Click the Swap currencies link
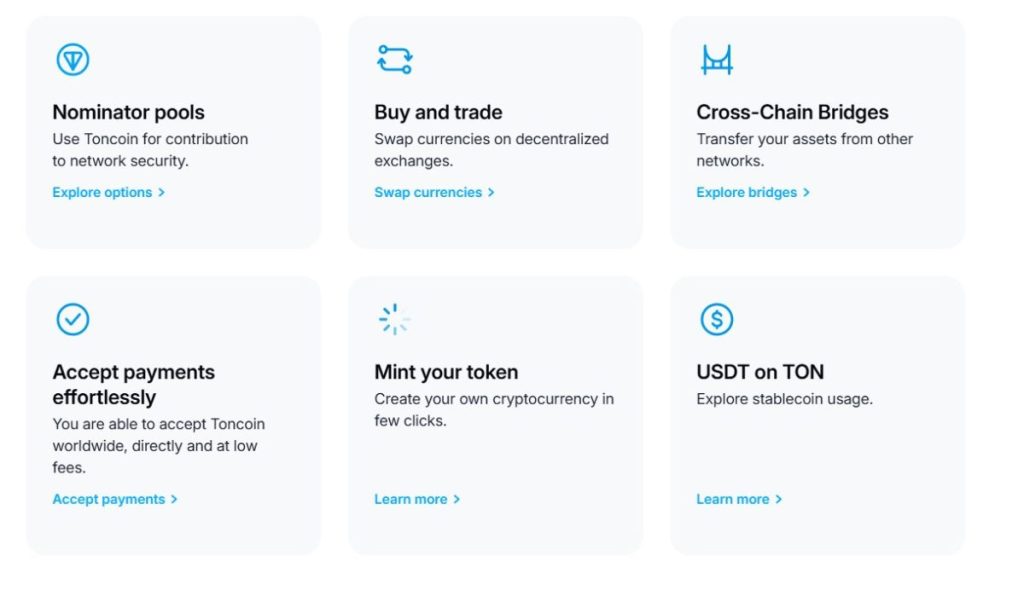 427,192
